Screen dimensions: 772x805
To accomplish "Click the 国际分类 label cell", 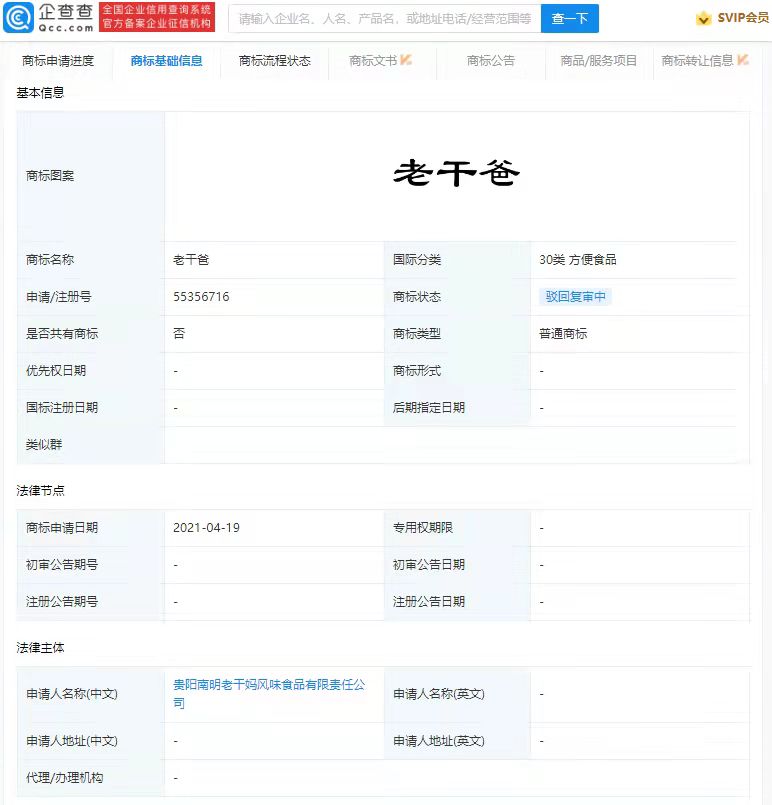I will pos(417,260).
